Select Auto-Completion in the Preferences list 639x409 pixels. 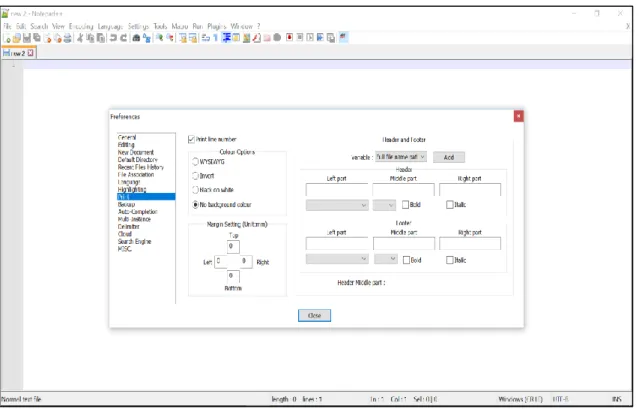pos(137,212)
